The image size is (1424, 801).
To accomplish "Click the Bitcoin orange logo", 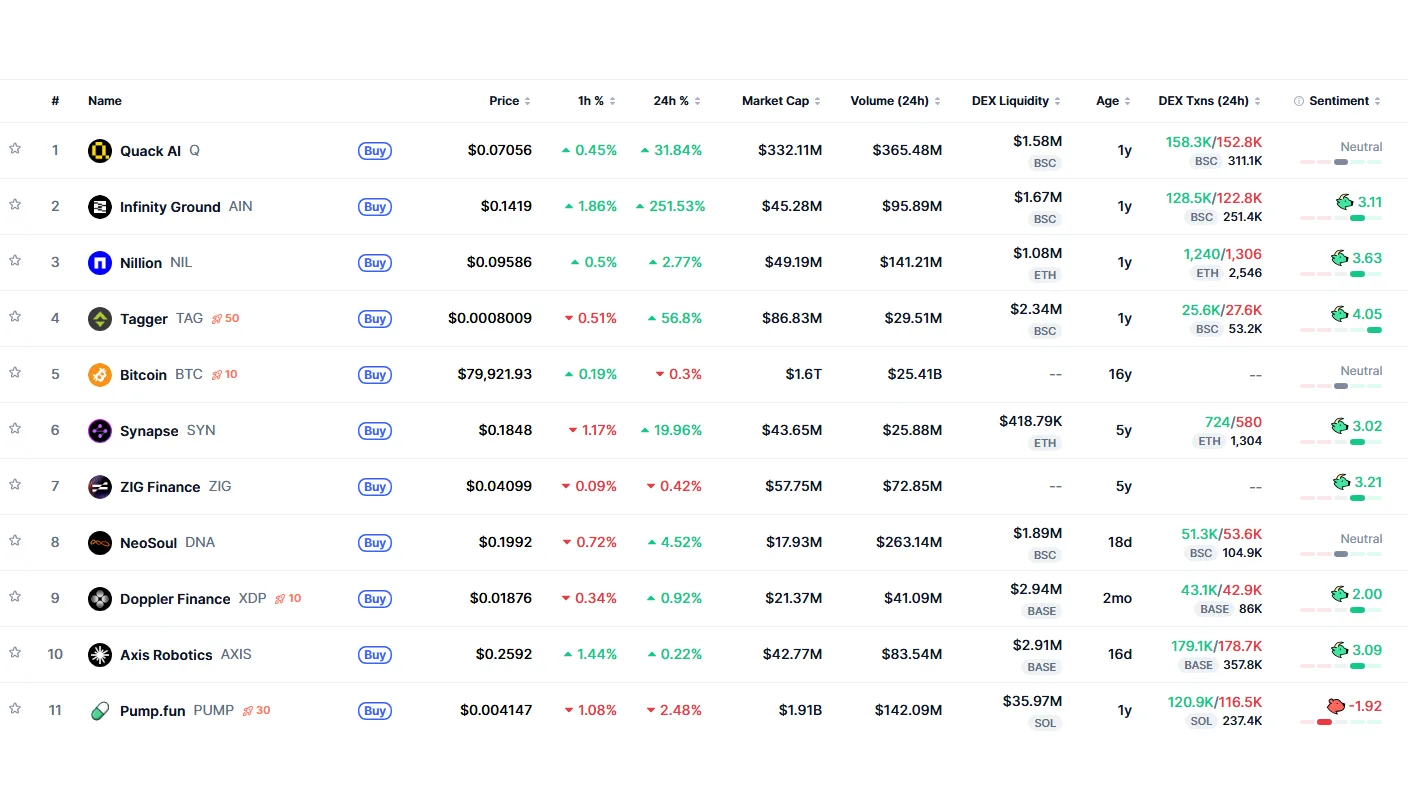I will pos(99,375).
